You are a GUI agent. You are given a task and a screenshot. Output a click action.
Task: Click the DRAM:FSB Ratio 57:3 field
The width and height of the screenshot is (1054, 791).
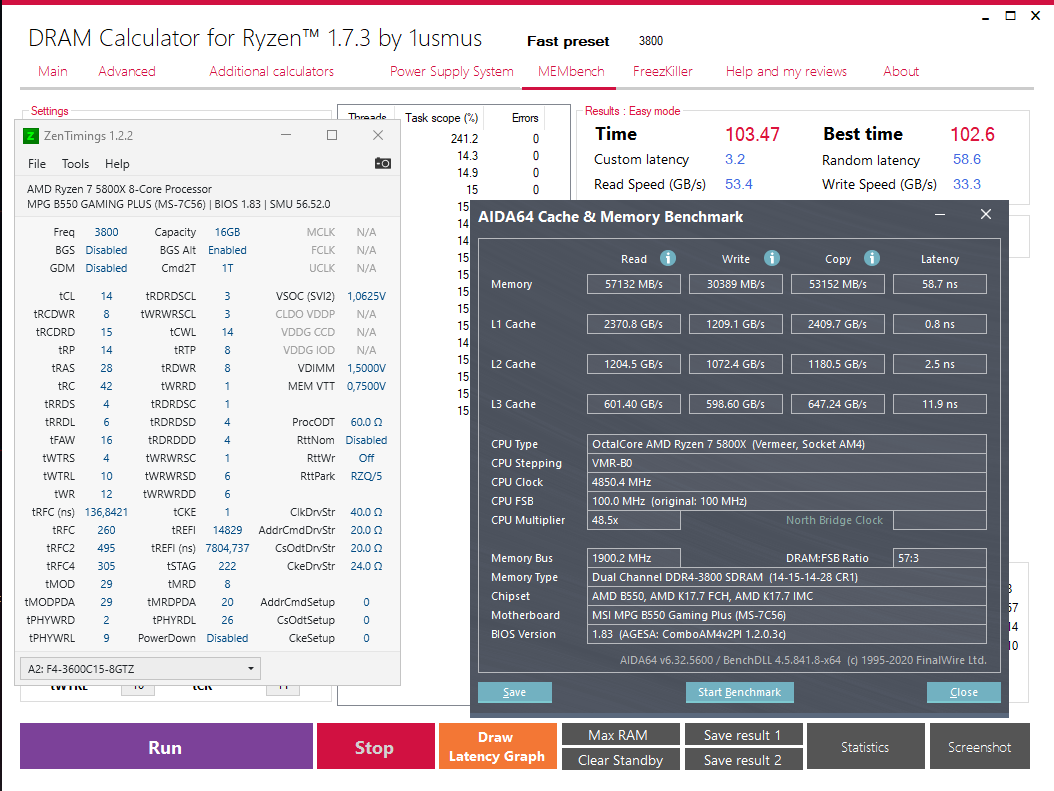pos(940,558)
